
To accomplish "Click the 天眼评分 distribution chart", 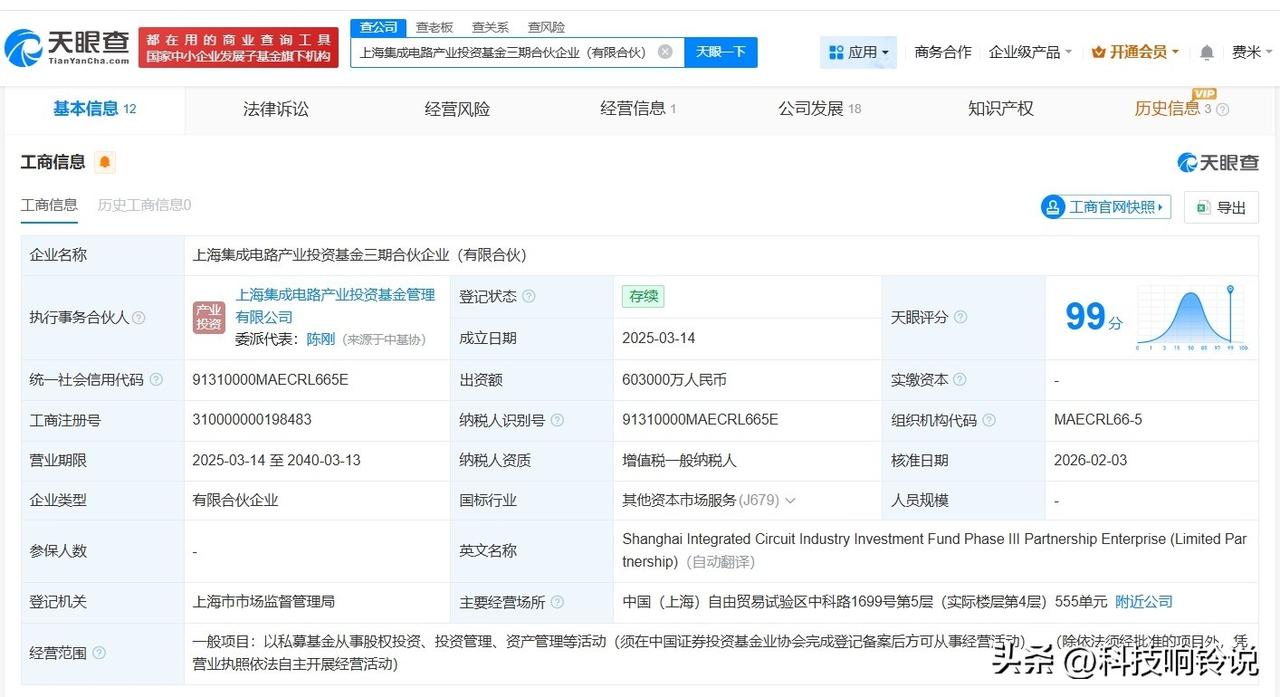I will [1193, 318].
